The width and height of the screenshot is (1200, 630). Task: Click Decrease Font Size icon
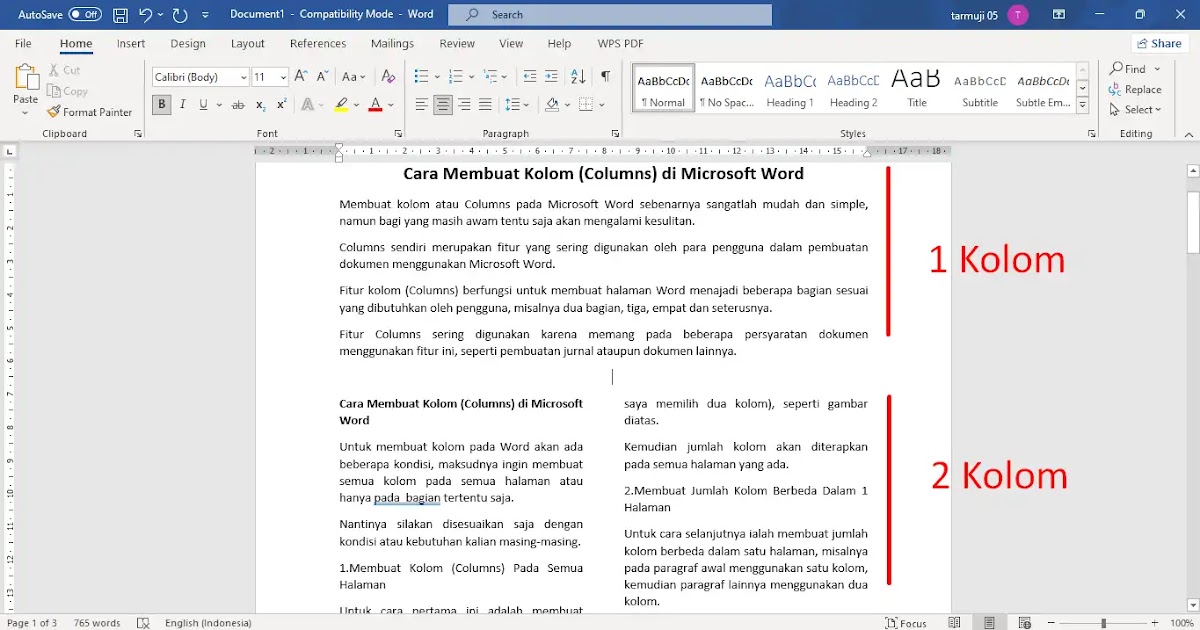click(321, 77)
